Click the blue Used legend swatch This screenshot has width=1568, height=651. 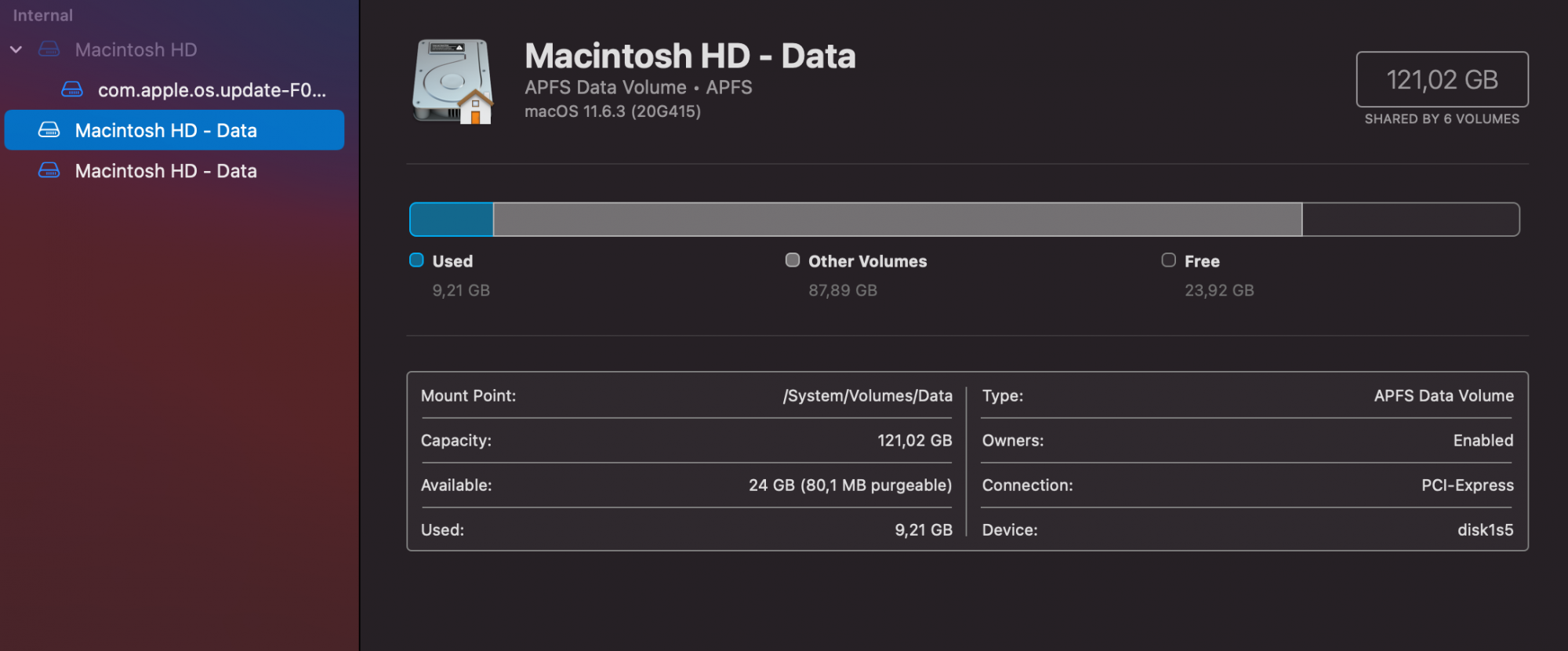click(416, 260)
